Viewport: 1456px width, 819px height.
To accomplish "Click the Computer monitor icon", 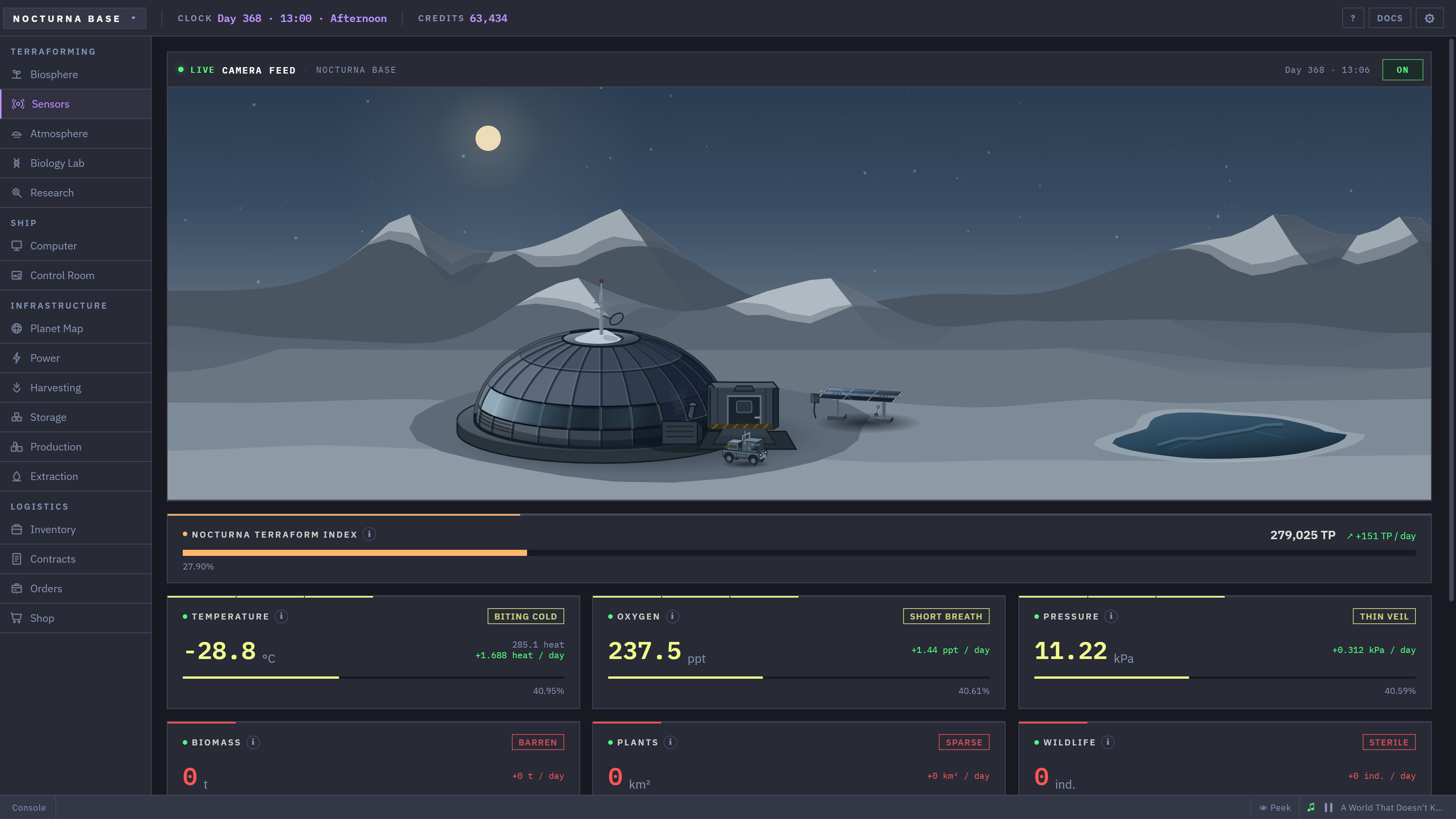I will 17,246.
